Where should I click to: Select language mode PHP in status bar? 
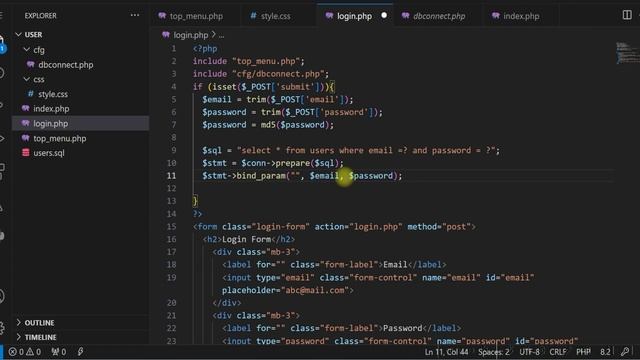point(583,352)
